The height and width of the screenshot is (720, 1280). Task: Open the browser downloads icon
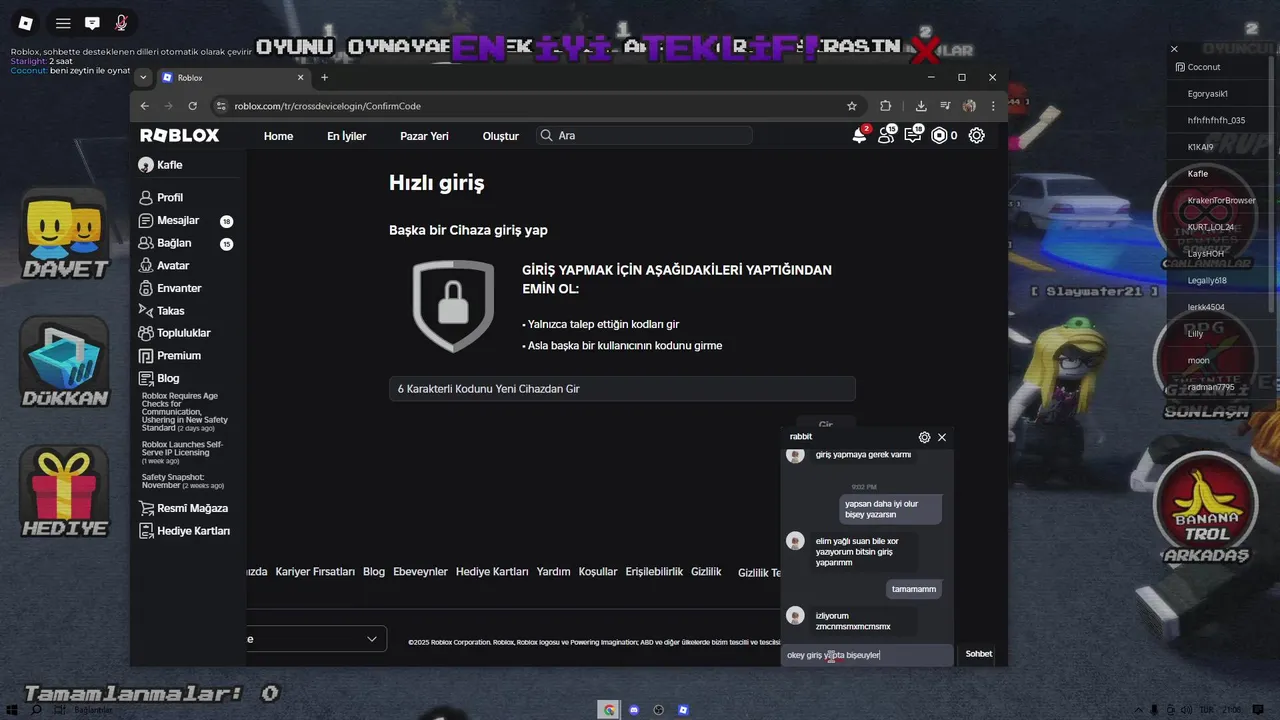[x=921, y=106]
